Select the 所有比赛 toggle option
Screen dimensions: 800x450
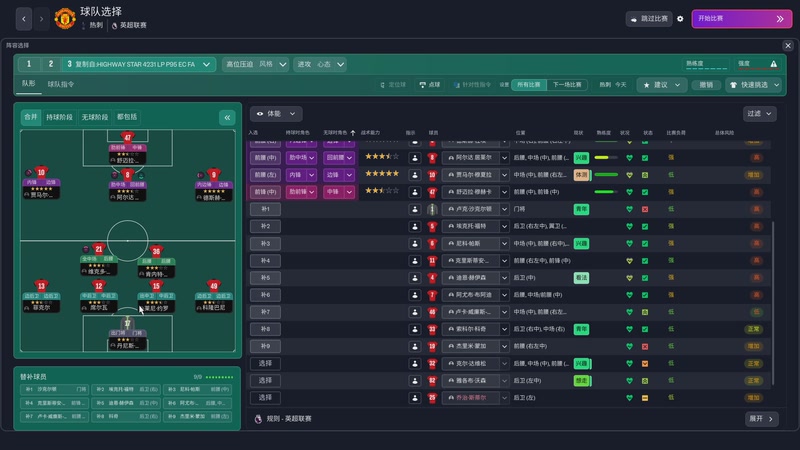tap(529, 85)
